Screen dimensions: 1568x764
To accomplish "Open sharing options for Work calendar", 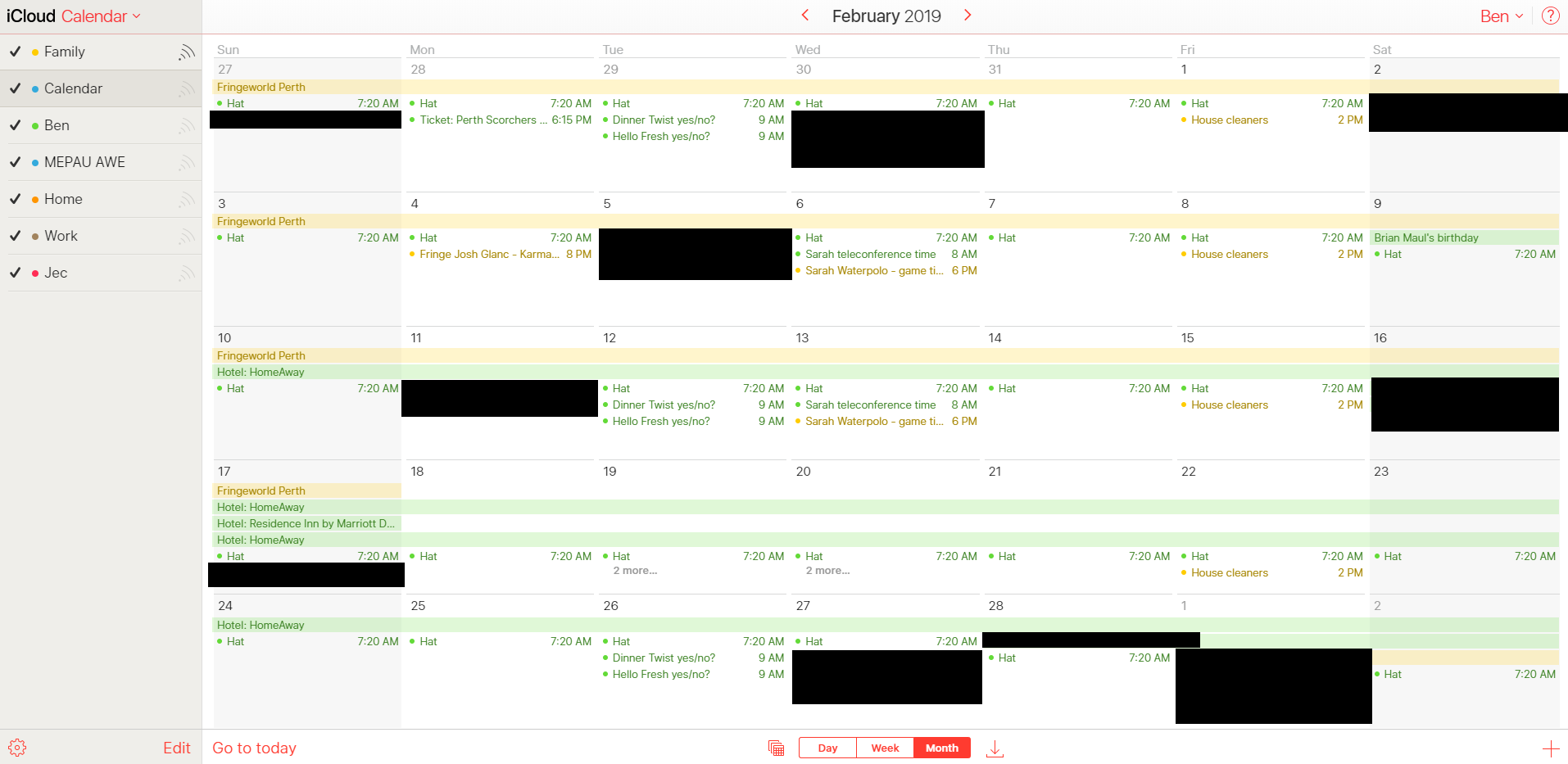I will (187, 236).
